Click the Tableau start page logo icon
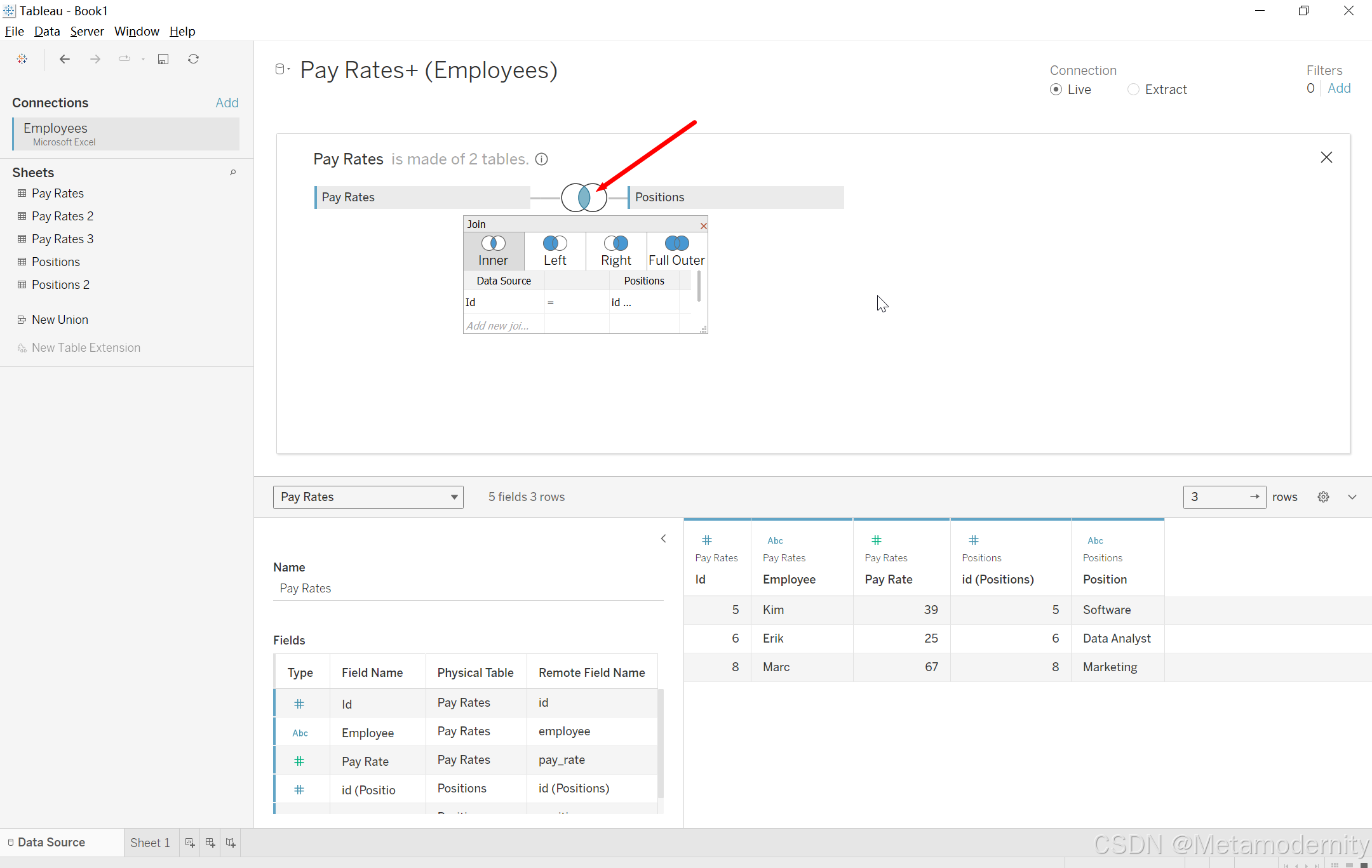 point(22,59)
